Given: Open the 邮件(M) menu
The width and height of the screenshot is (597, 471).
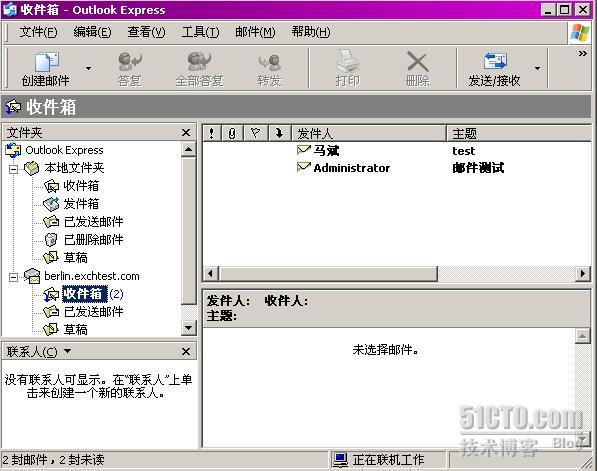Looking at the screenshot, I should pos(255,32).
